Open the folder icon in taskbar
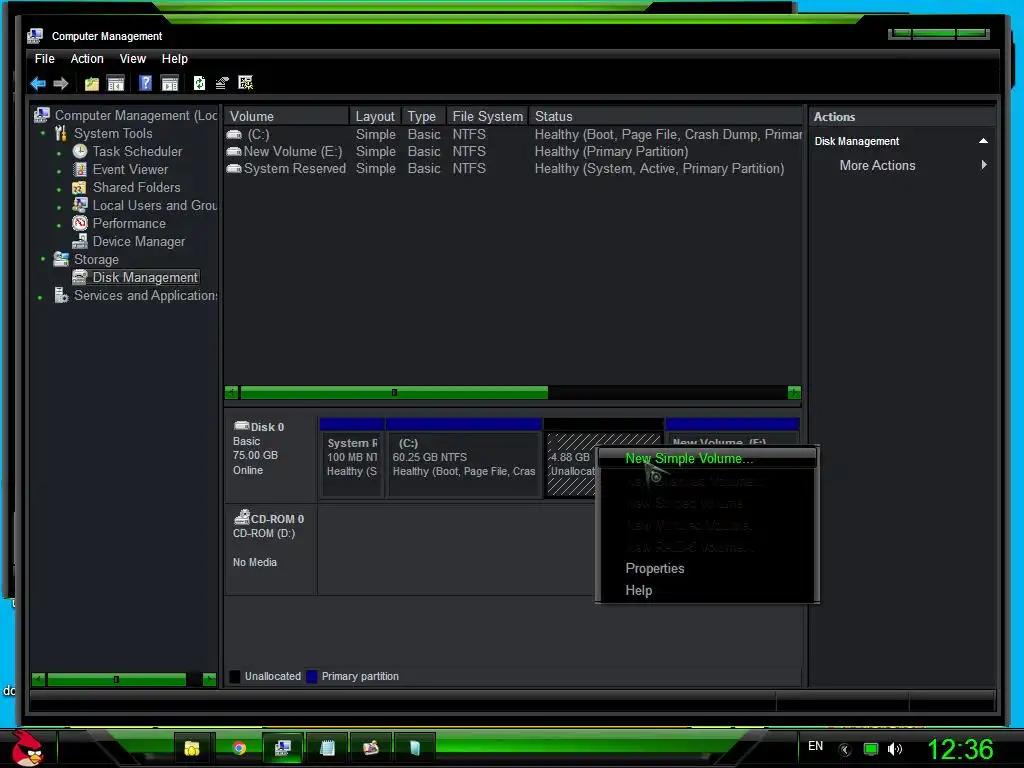Image resolution: width=1024 pixels, height=768 pixels. coord(192,748)
